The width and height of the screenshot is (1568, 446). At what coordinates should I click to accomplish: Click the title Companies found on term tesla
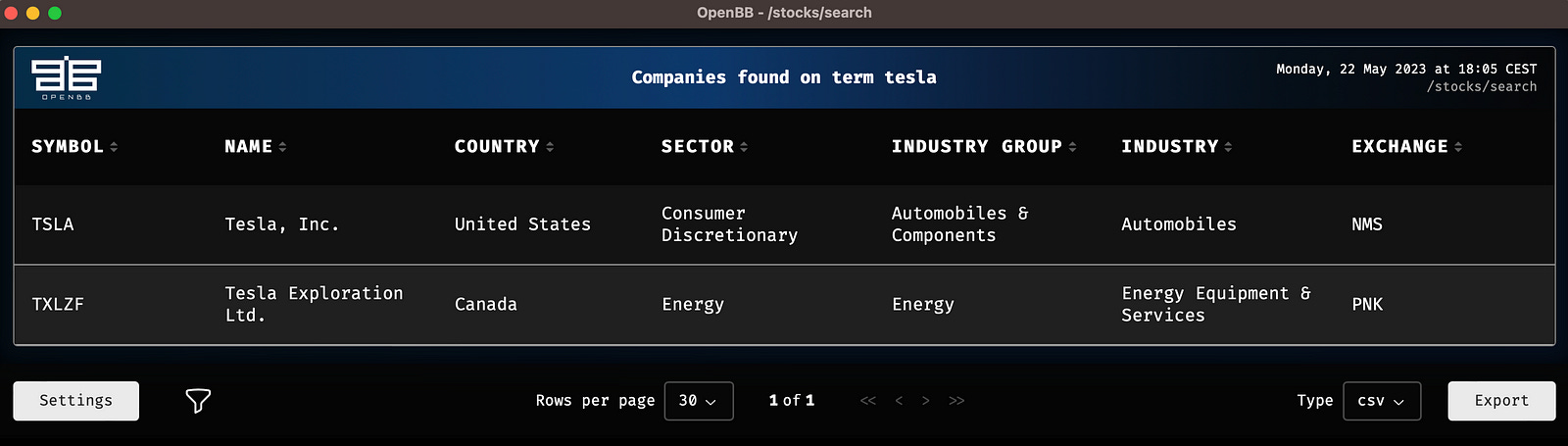point(784,77)
